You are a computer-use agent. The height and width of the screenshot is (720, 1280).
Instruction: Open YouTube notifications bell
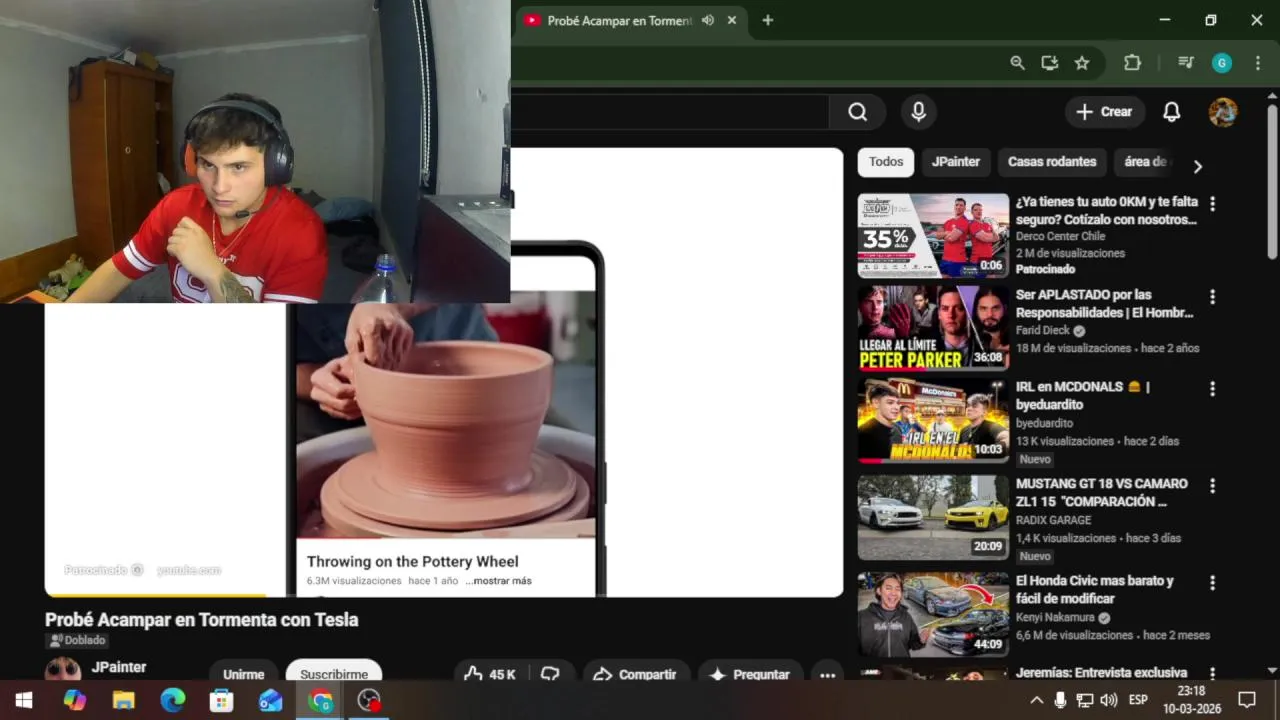1172,112
